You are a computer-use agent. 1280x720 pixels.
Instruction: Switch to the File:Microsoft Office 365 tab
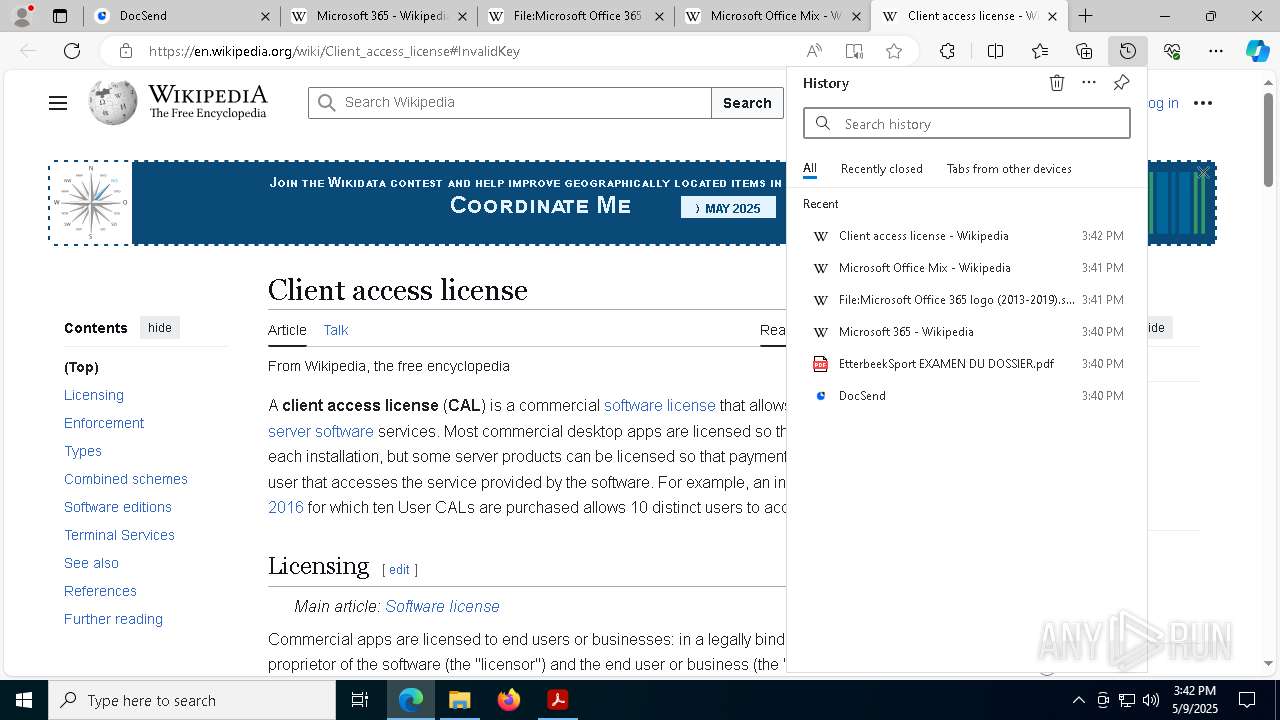[576, 16]
